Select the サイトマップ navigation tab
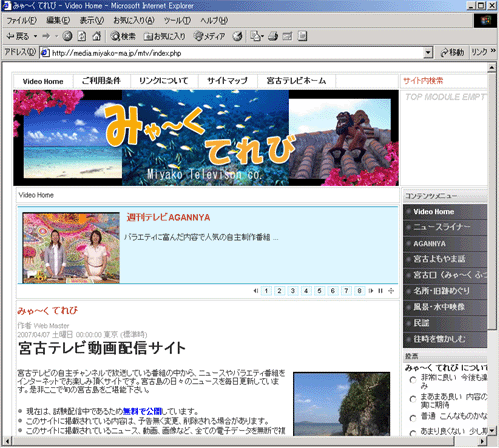This screenshot has height=448, width=499. coord(228,81)
